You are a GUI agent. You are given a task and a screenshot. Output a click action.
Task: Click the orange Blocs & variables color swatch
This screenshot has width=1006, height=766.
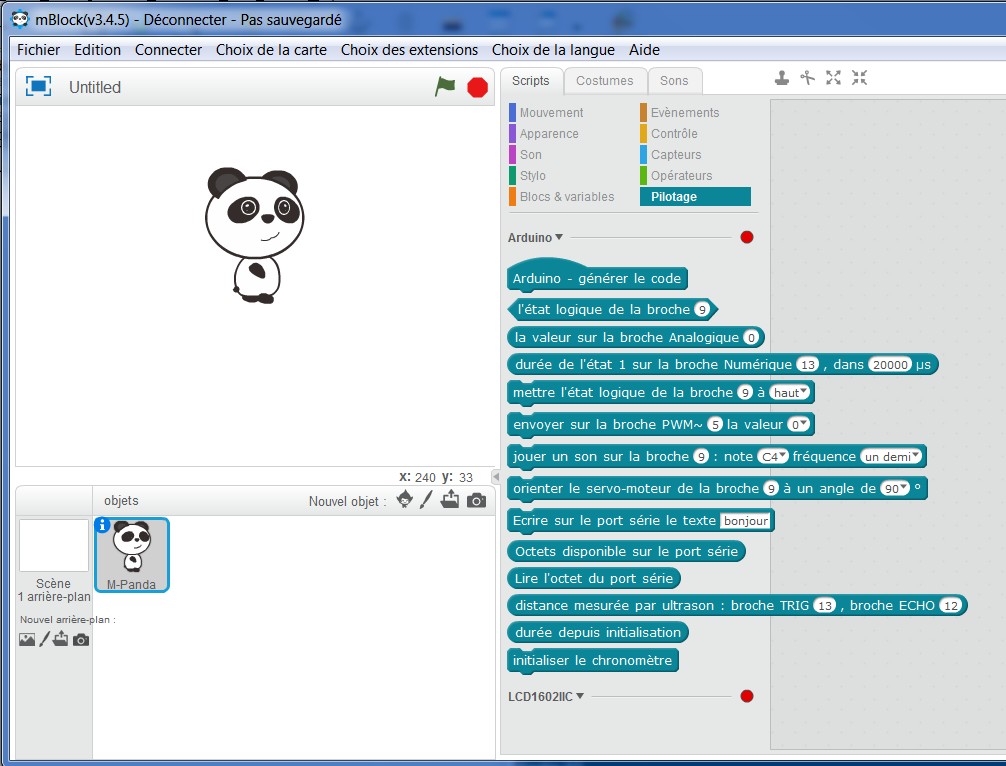512,197
